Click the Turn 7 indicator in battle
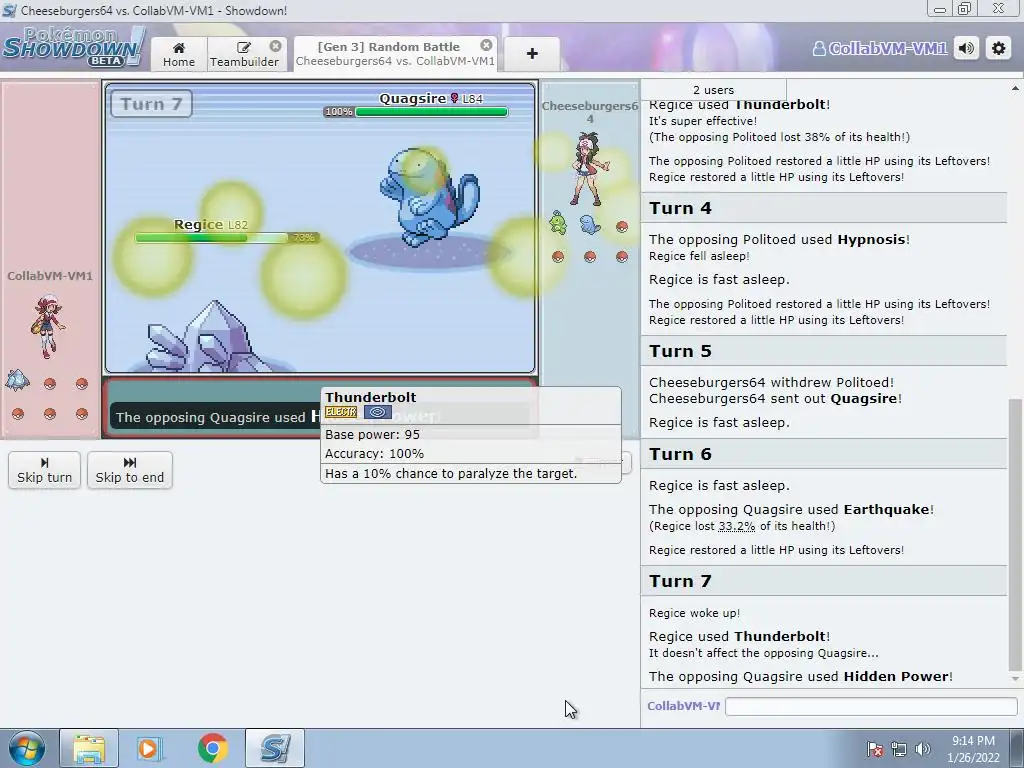Image resolution: width=1024 pixels, height=768 pixels. 151,104
